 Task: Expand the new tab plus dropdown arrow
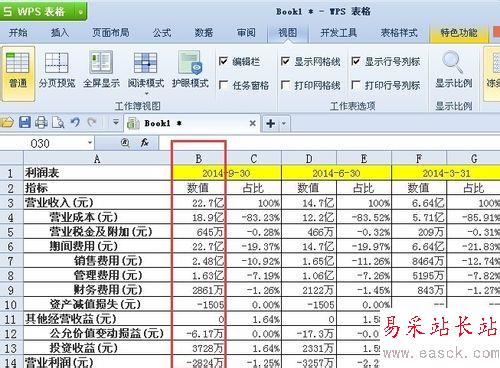[x=284, y=124]
